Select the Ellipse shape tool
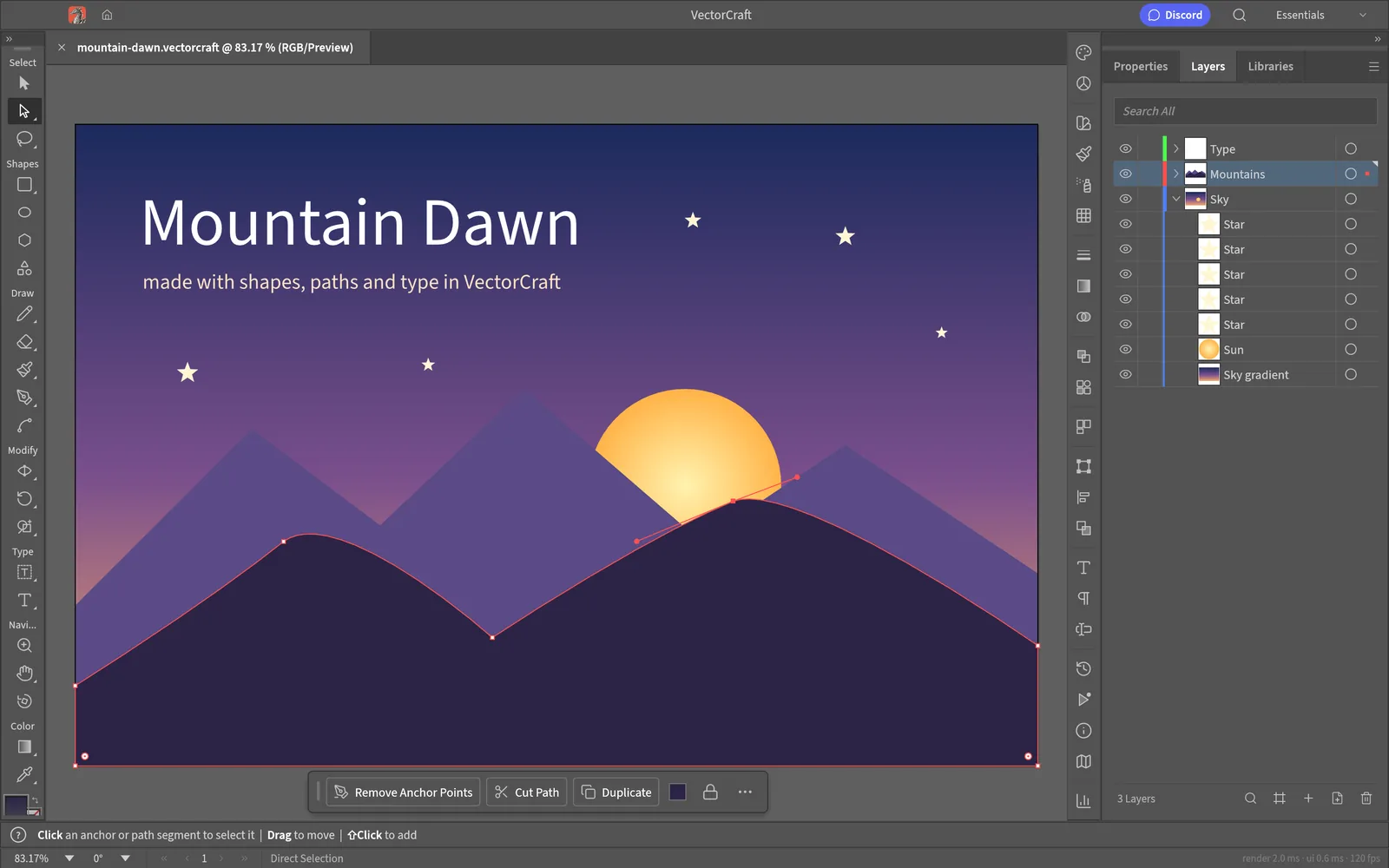The height and width of the screenshot is (868, 1389). coord(24,213)
